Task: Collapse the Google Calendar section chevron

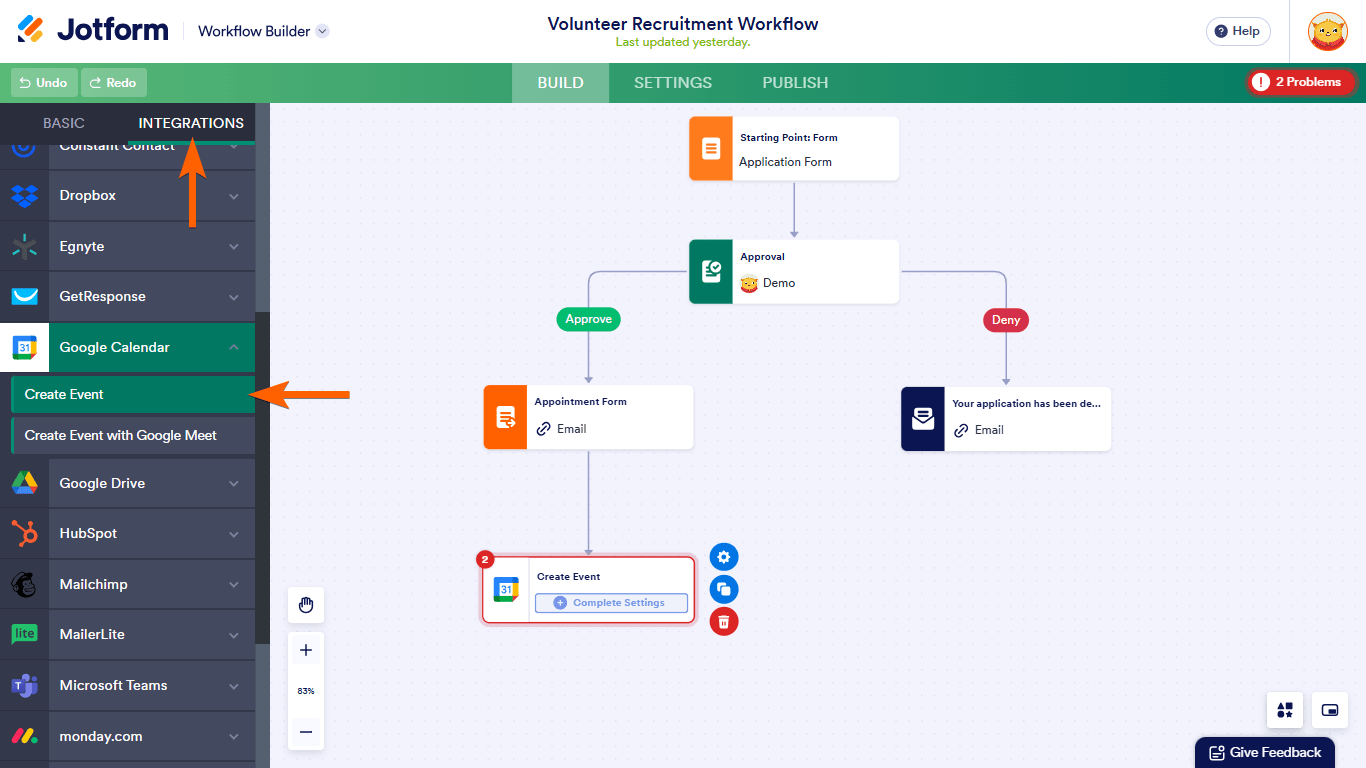Action: tap(234, 347)
